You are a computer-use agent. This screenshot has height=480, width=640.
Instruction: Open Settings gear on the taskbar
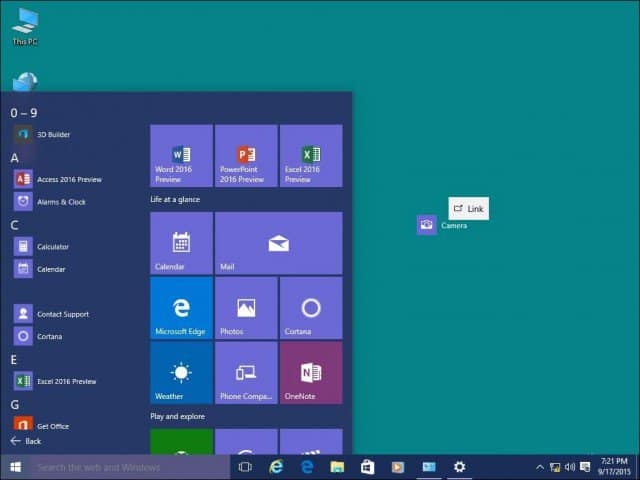coord(459,467)
